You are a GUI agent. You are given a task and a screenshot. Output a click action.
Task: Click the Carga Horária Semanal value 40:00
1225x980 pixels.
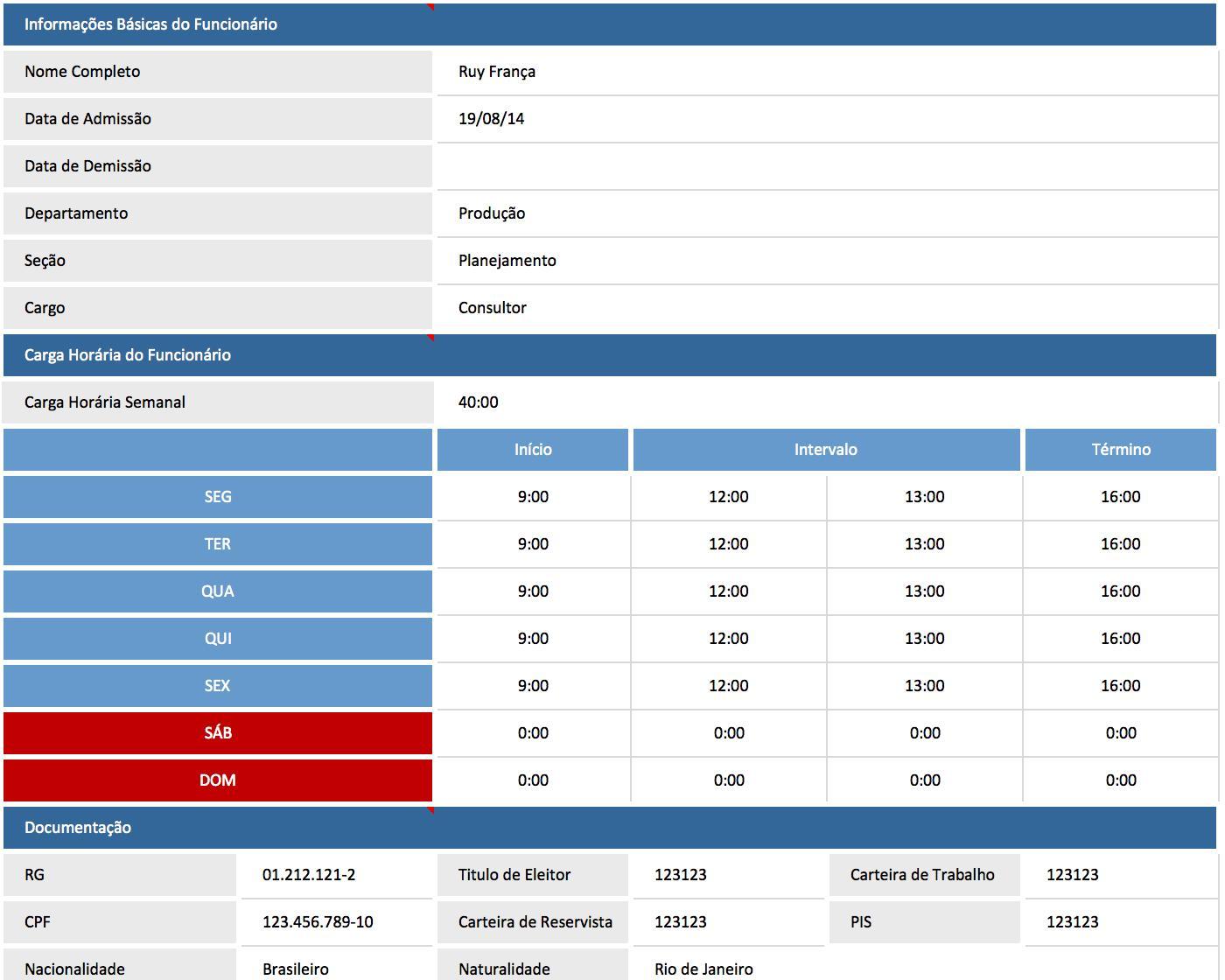point(826,402)
